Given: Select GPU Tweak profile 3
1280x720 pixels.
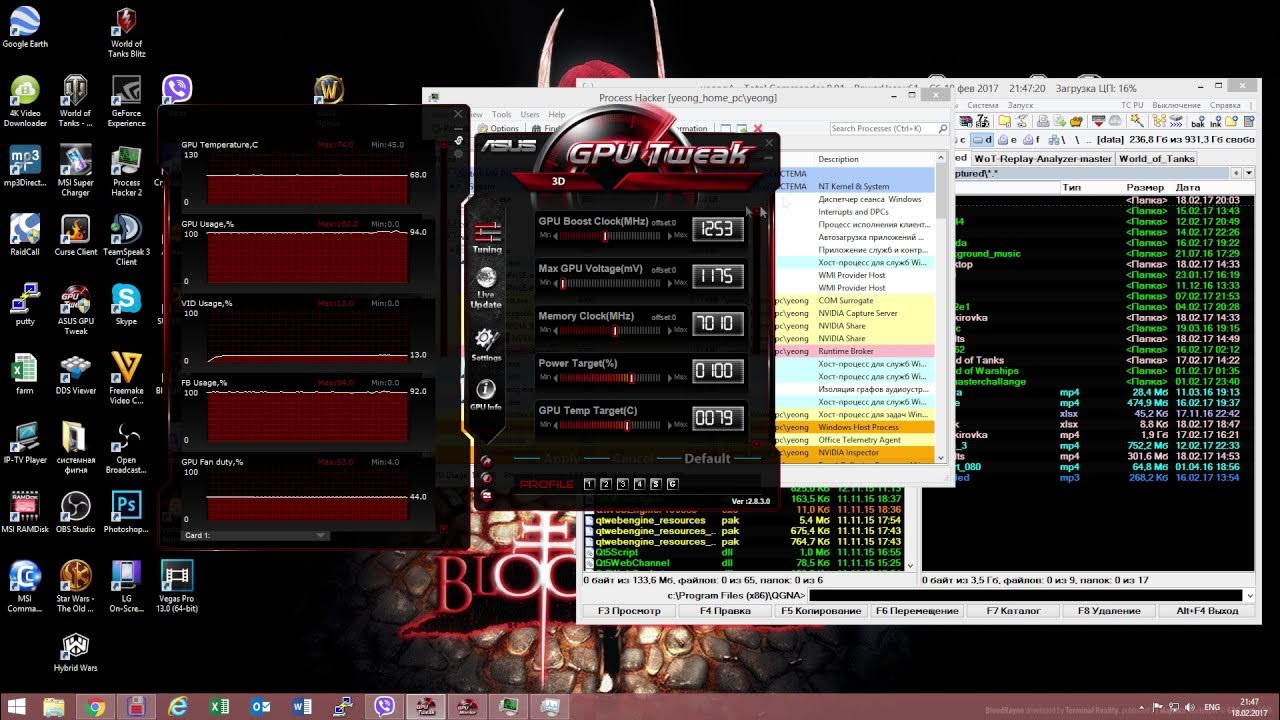Looking at the screenshot, I should 623,484.
